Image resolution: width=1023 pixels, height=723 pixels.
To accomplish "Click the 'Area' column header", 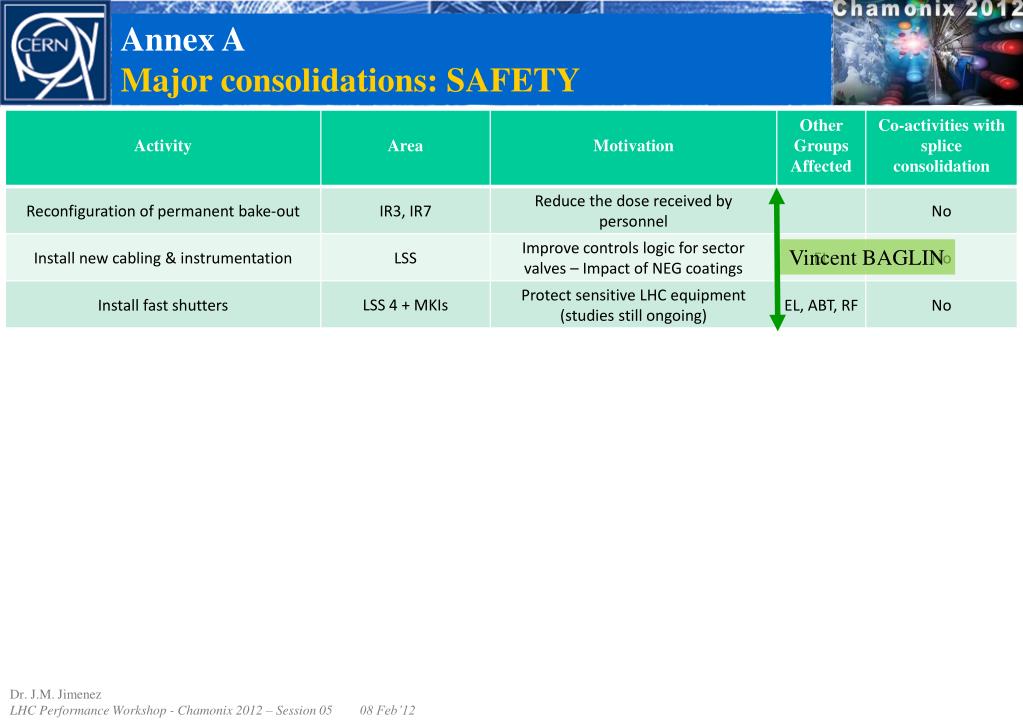I will pos(405,146).
